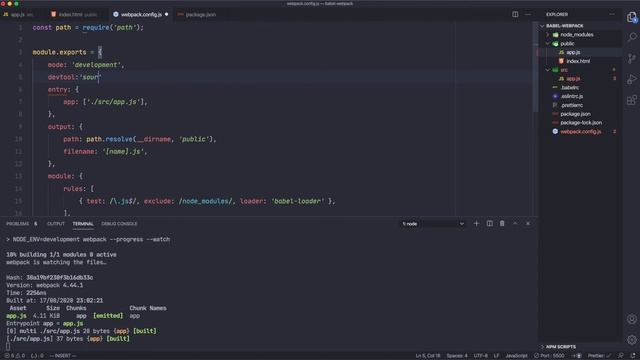Close the terminal panel
The width and height of the screenshot is (640, 360).
point(528,224)
